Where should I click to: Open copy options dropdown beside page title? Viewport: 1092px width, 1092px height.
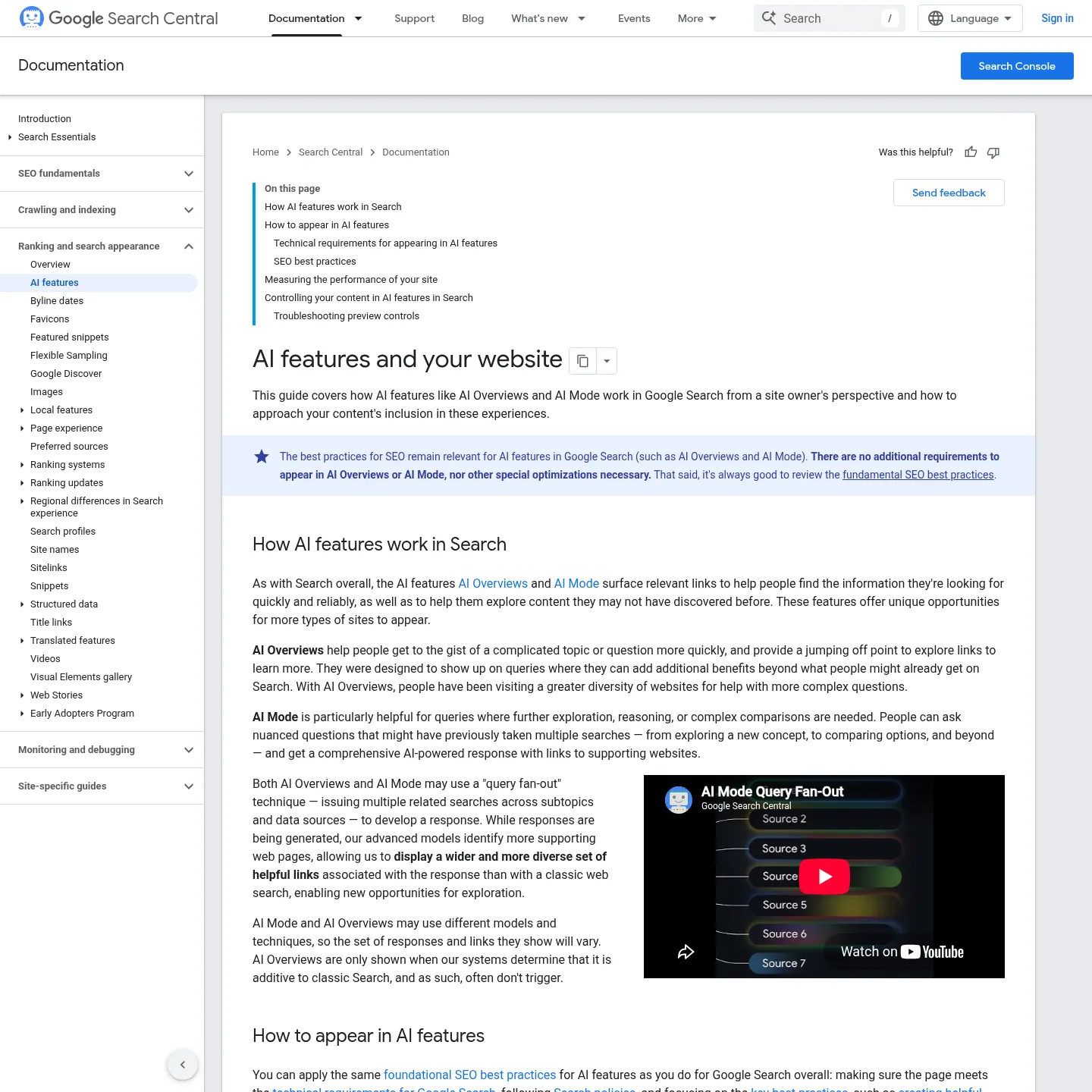tap(607, 361)
